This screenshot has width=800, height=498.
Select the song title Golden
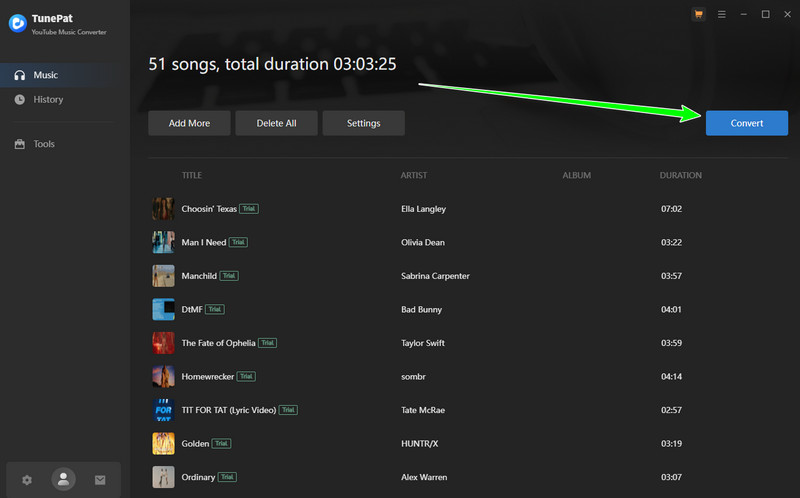(x=195, y=444)
